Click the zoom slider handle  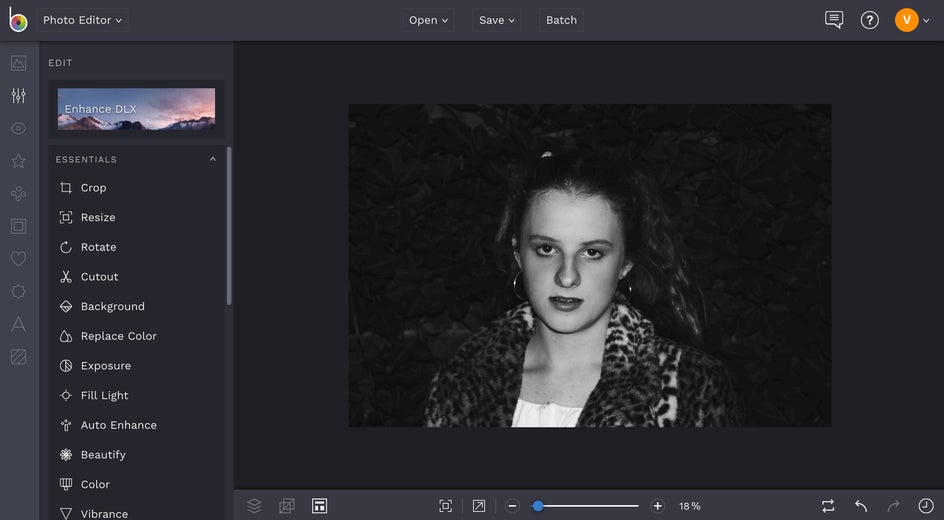538,506
